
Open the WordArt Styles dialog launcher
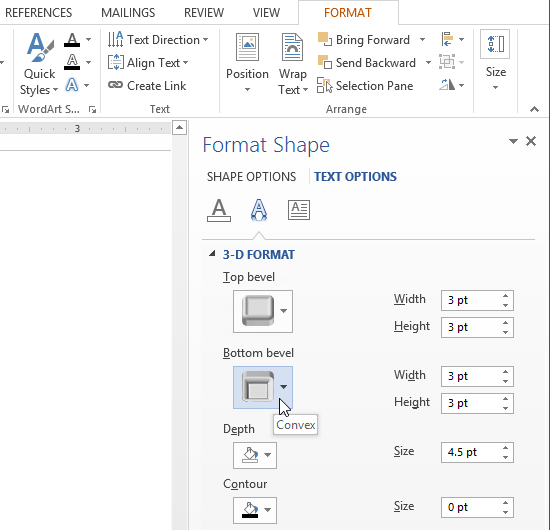(93, 110)
